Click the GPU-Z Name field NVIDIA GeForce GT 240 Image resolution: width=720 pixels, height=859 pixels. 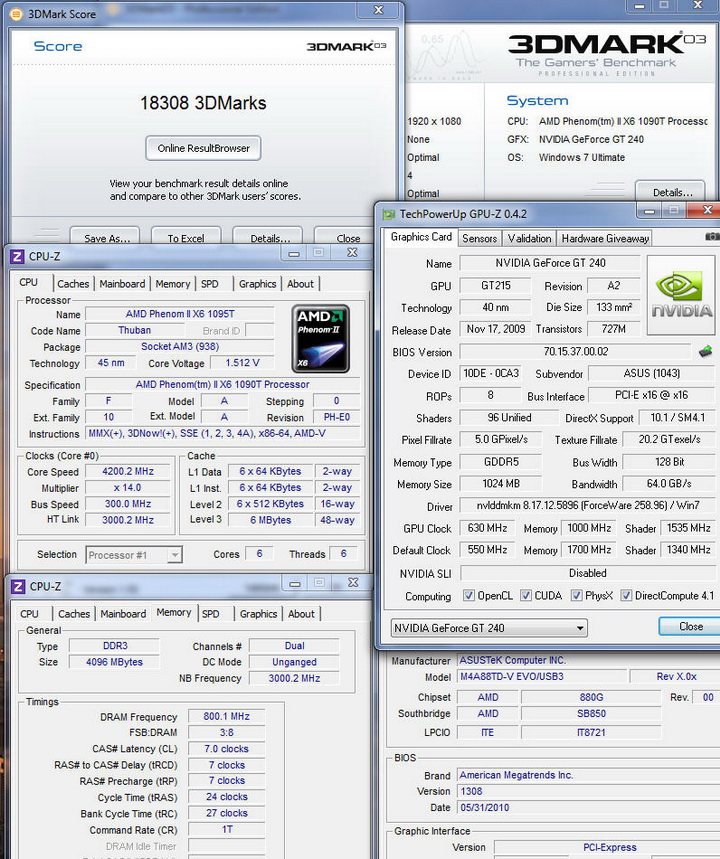click(550, 263)
